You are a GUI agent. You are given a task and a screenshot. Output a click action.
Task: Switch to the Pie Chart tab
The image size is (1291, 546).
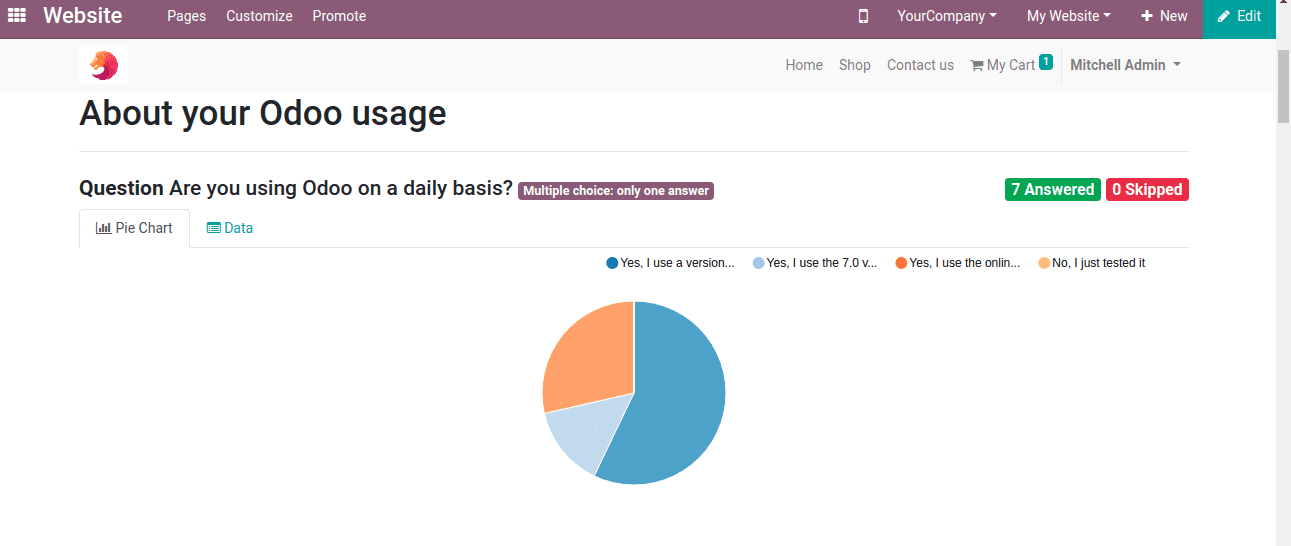tap(134, 228)
